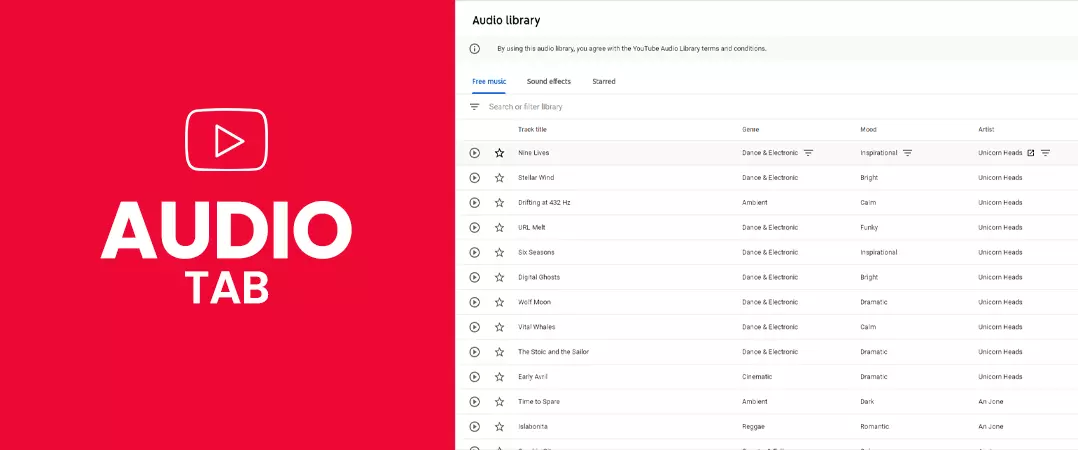
Task: Star the Stellar Wind track
Action: 499,178
